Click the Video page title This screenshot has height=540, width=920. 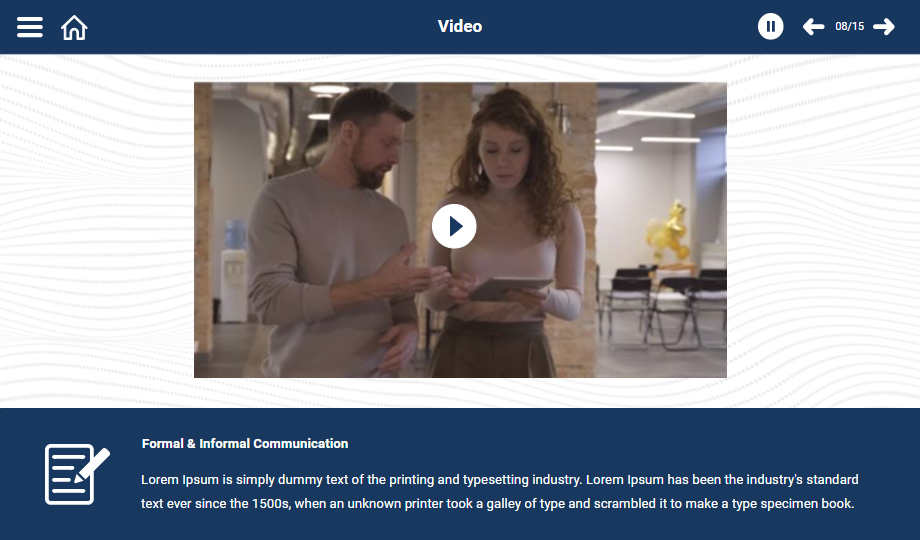(x=460, y=26)
